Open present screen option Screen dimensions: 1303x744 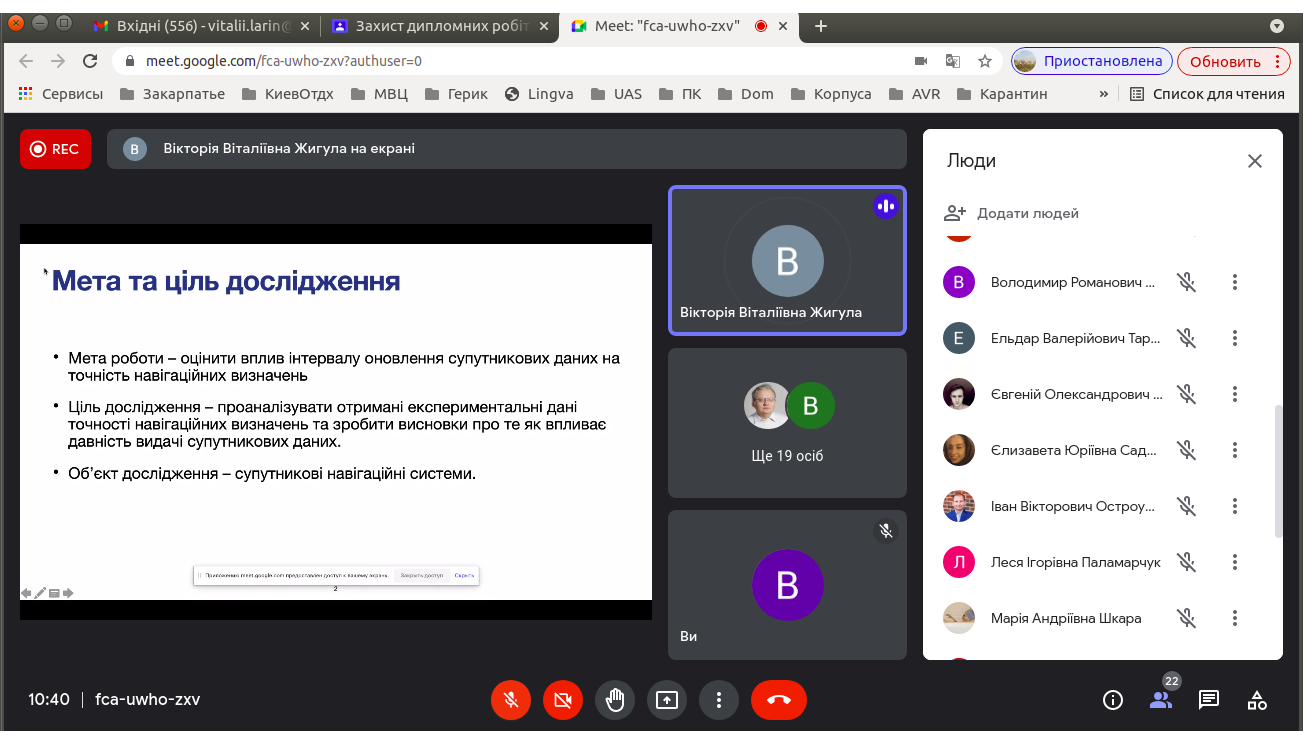[x=667, y=700]
